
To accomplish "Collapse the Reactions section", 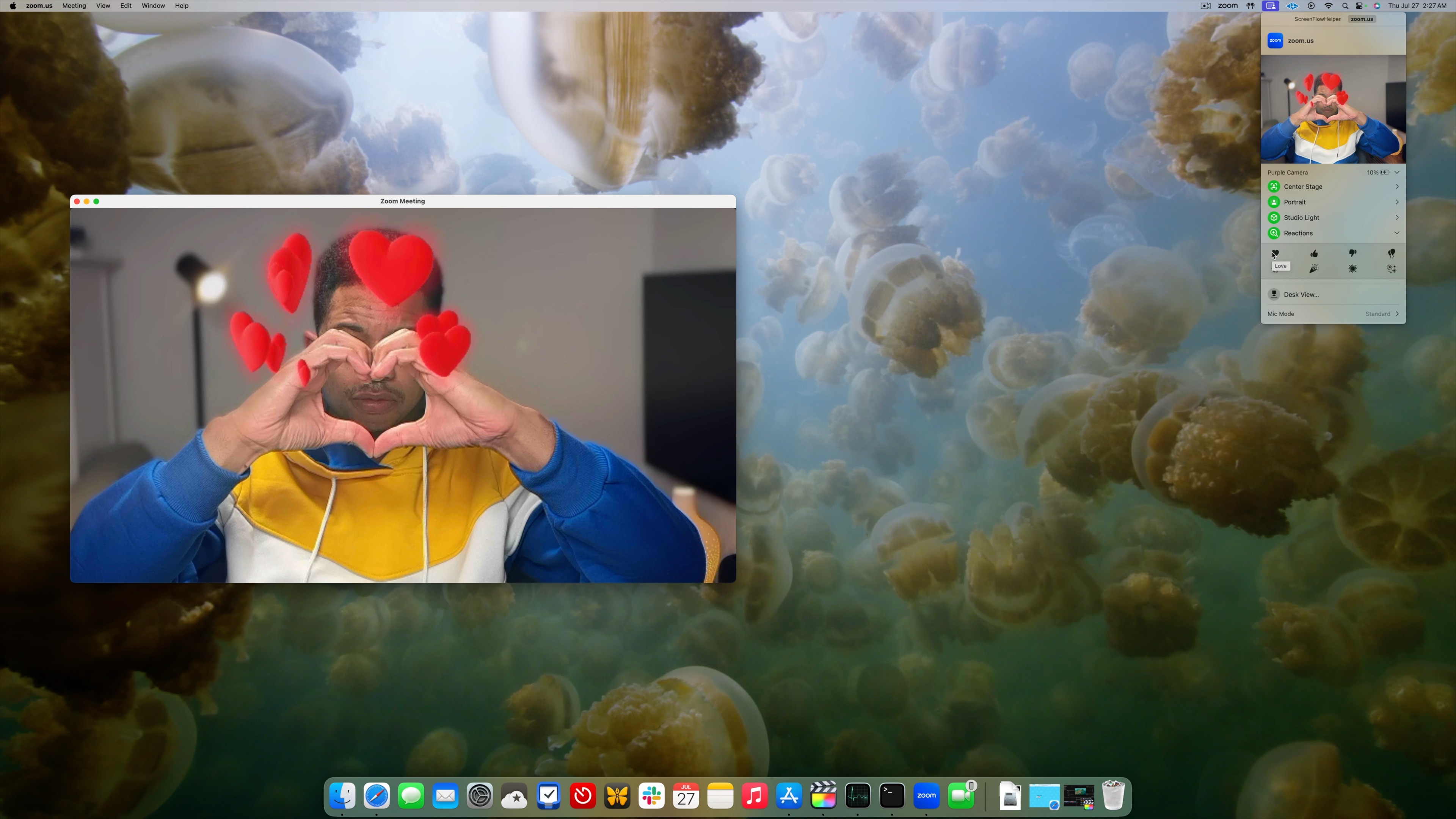I will [1396, 233].
